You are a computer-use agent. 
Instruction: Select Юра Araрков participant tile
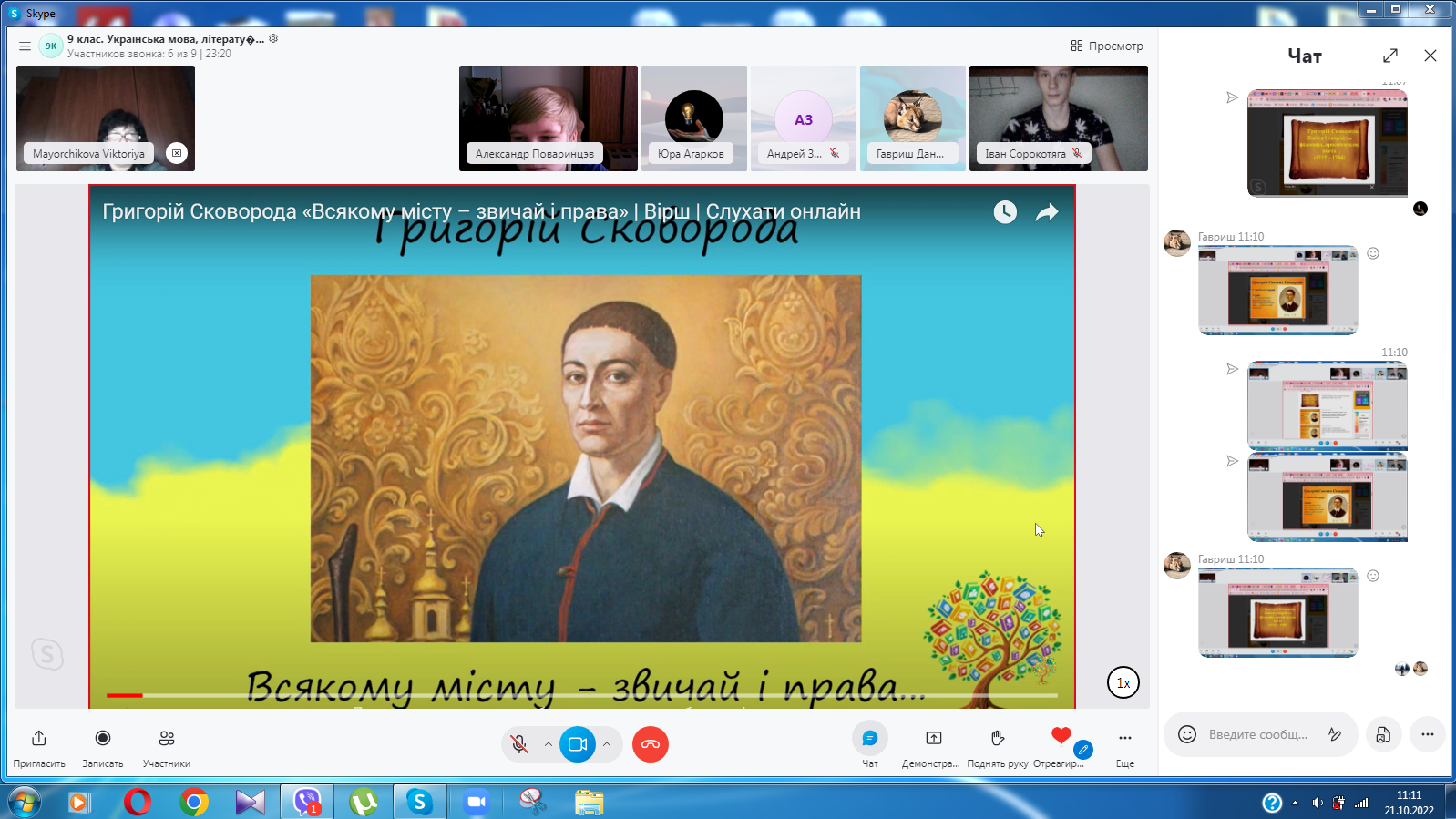point(694,118)
